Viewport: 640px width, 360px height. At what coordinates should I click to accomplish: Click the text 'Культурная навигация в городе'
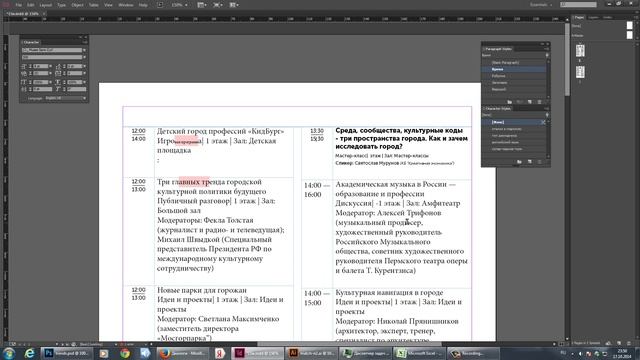pos(389,293)
